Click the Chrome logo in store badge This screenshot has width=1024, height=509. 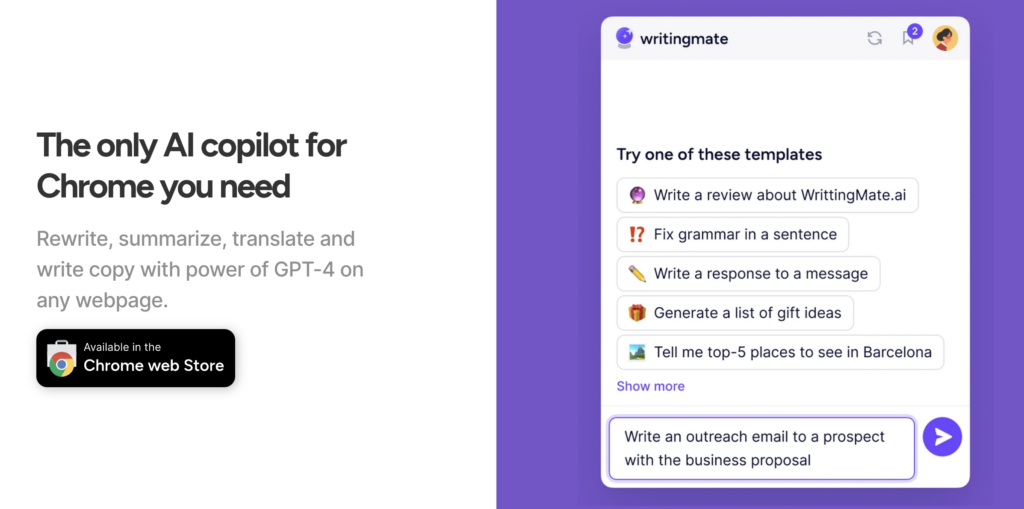point(62,363)
